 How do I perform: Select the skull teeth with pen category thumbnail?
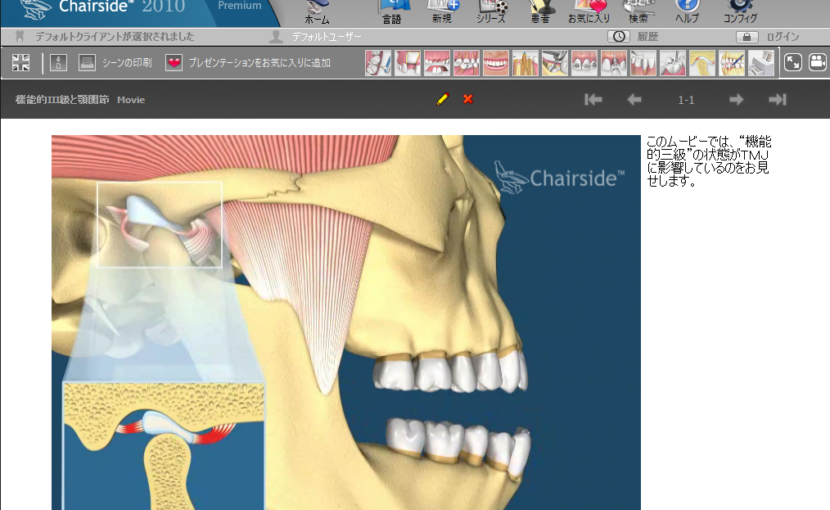[x=732, y=63]
